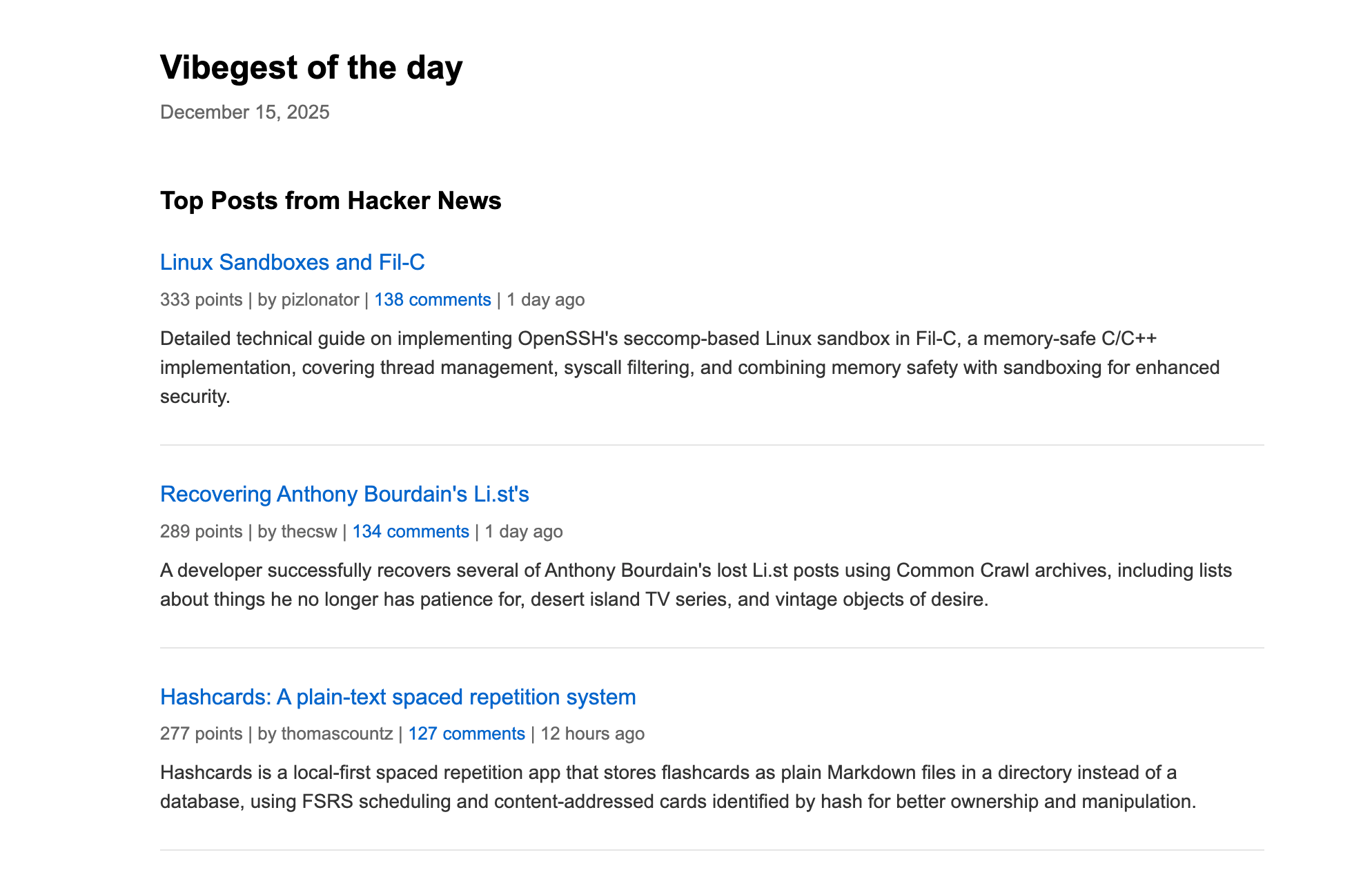Viewport: 1372px width, 879px height.
Task: Click the "12 hours ago" timestamp
Action: coord(592,733)
